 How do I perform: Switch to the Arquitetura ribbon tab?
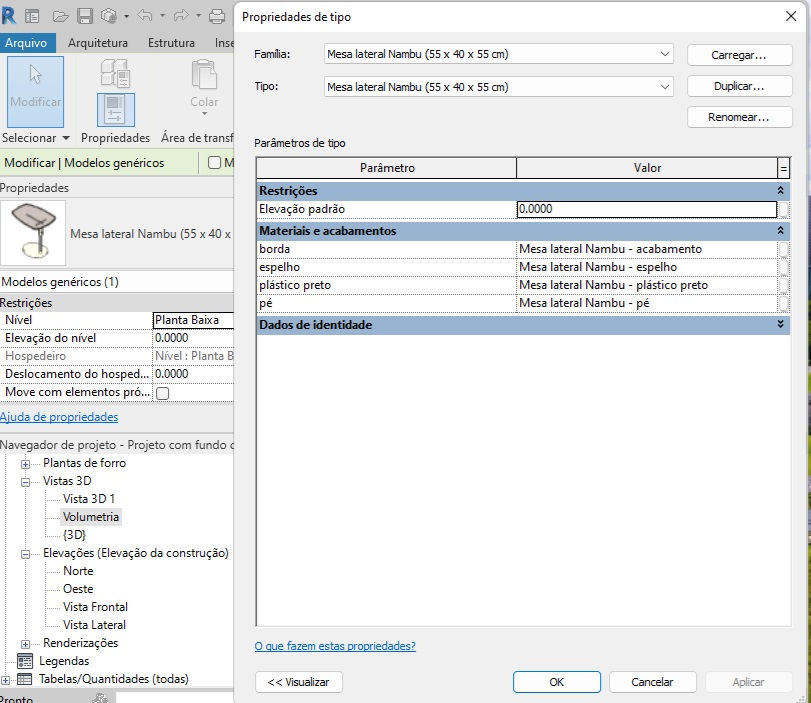pyautogui.click(x=98, y=43)
